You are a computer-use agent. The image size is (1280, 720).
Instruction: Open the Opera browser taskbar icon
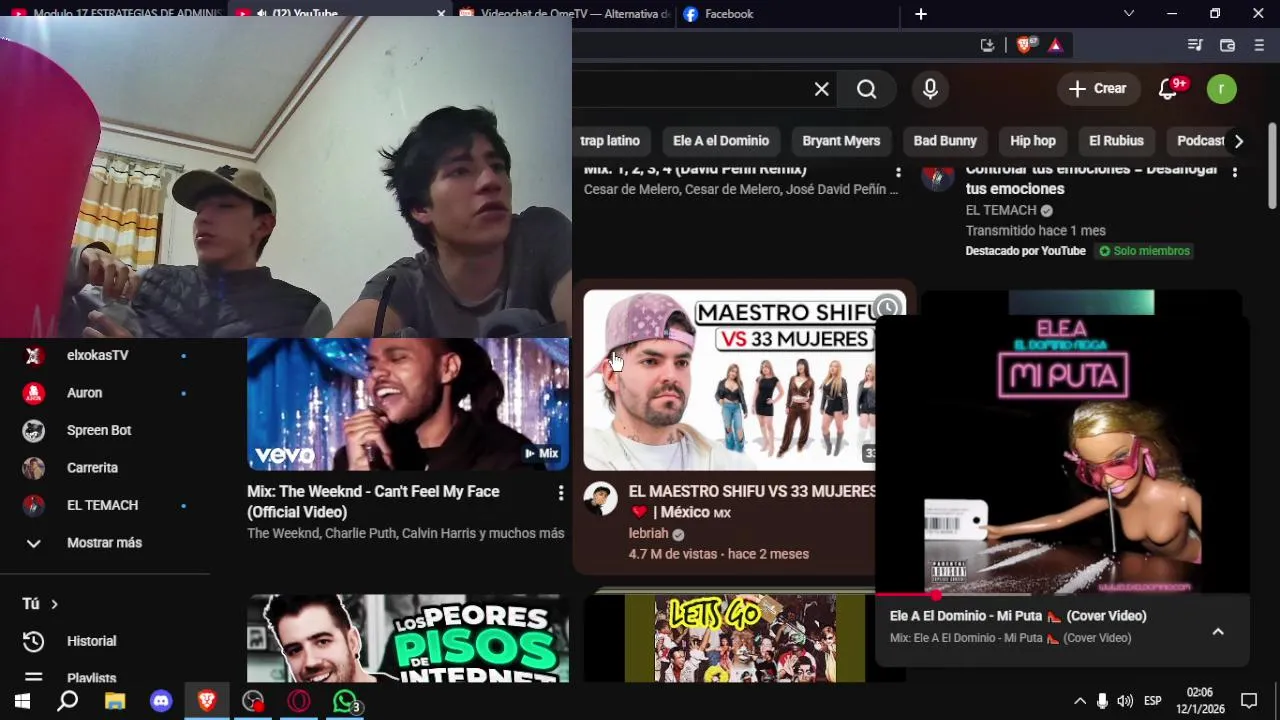click(299, 702)
